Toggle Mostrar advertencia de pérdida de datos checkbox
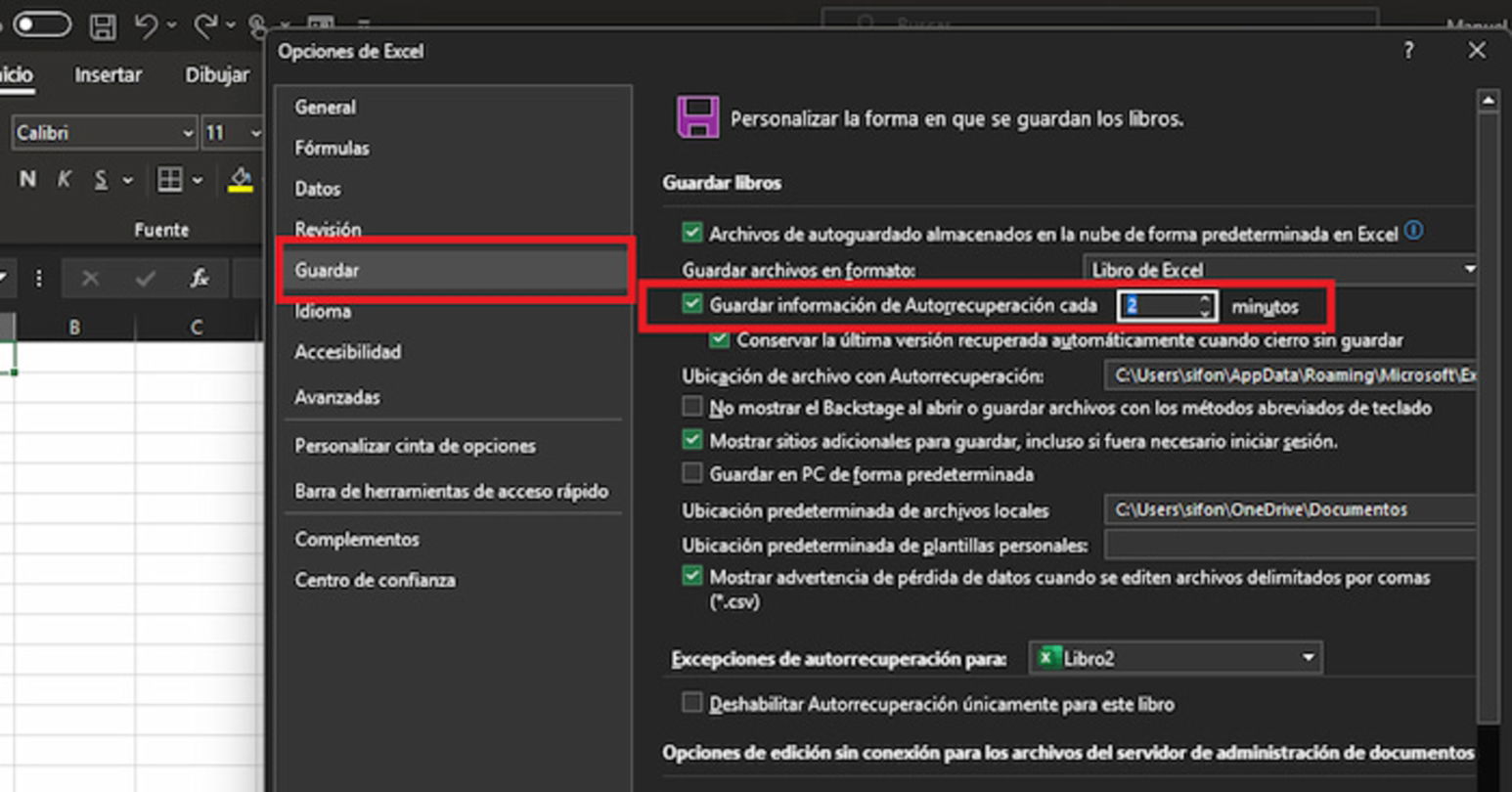 pos(691,576)
